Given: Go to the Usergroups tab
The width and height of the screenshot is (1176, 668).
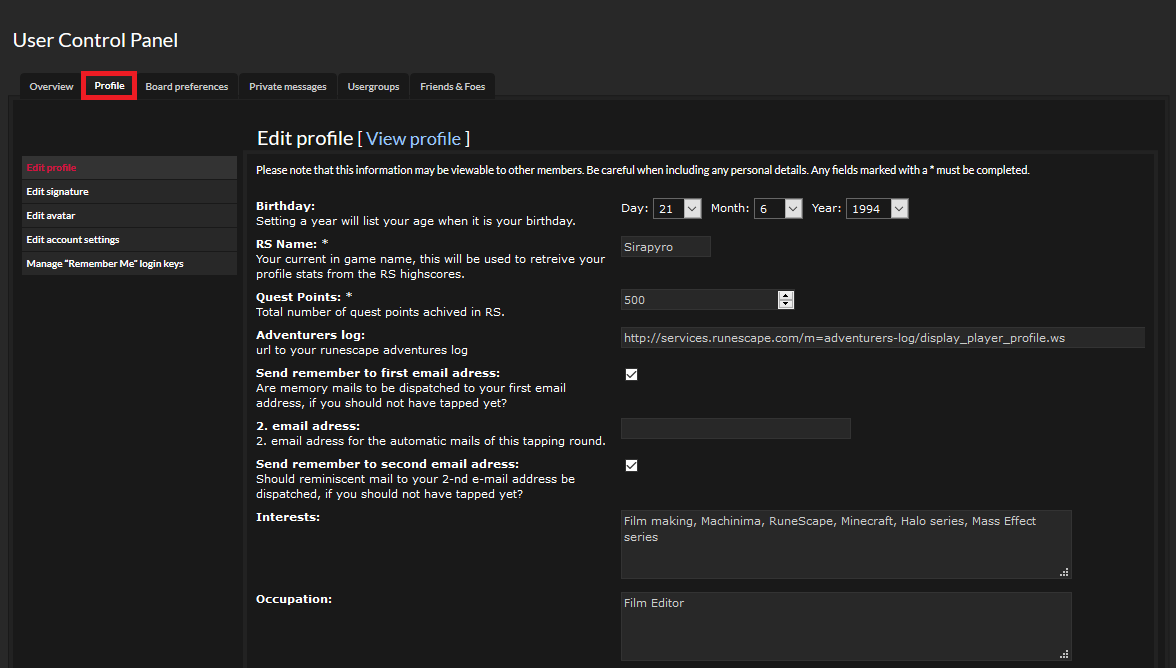Looking at the screenshot, I should coord(374,86).
